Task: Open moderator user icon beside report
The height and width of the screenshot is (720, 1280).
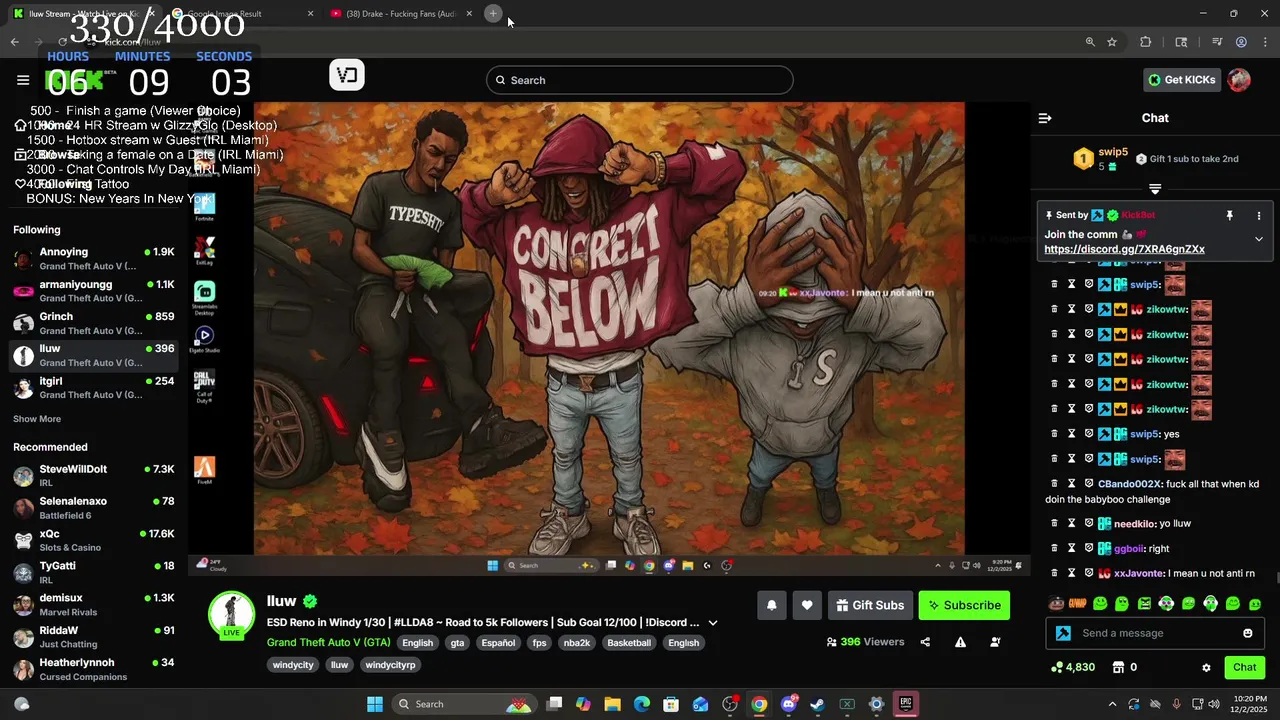Action: pos(995,642)
